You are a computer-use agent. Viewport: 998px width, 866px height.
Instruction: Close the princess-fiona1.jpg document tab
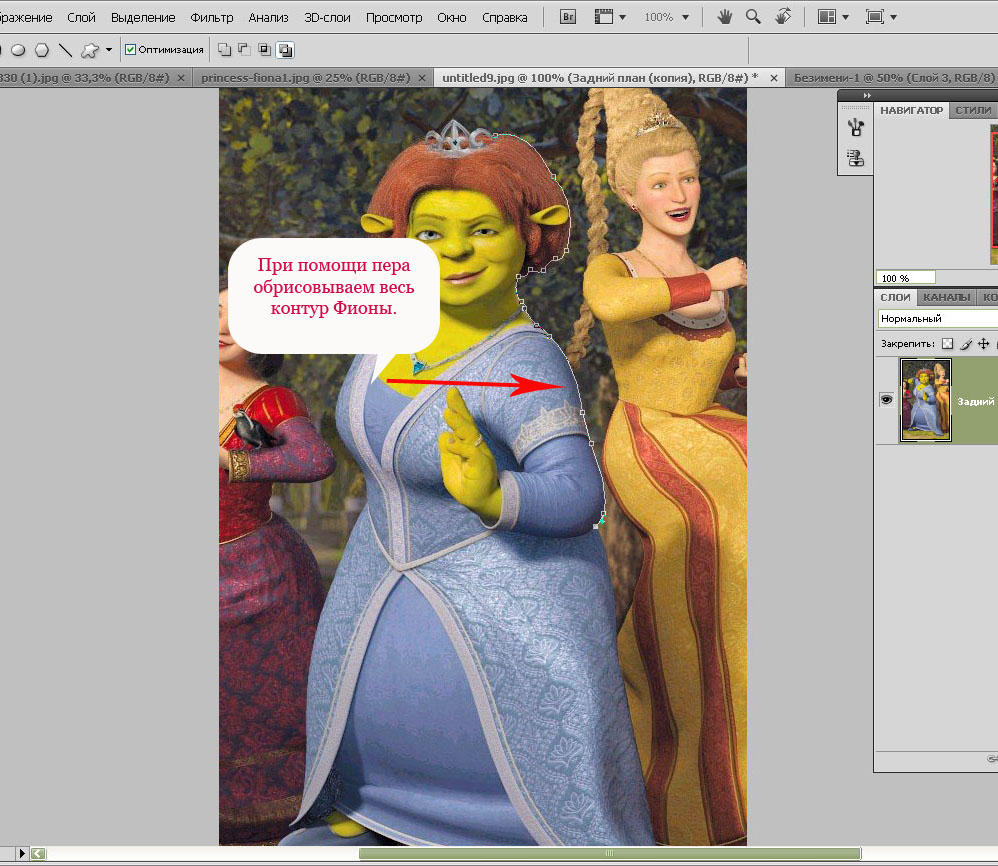[421, 78]
